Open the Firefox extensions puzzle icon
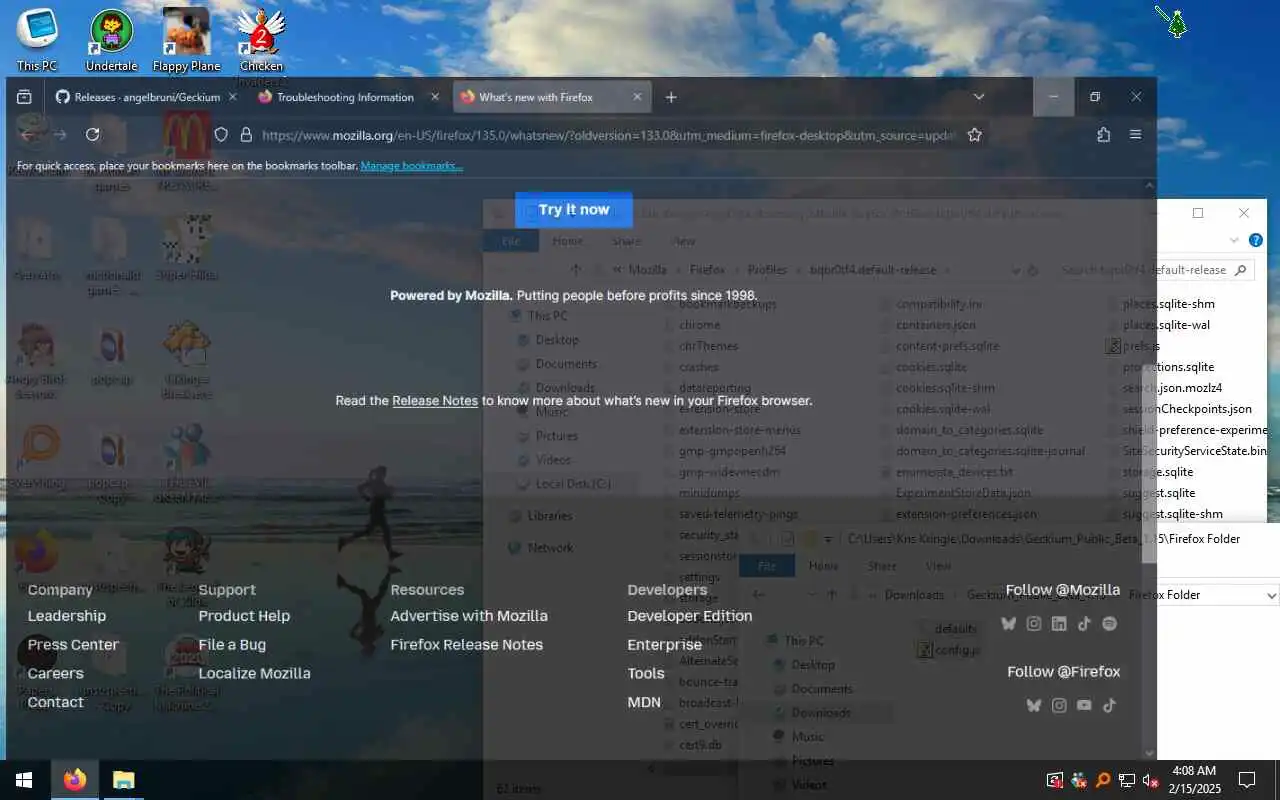 click(1103, 135)
